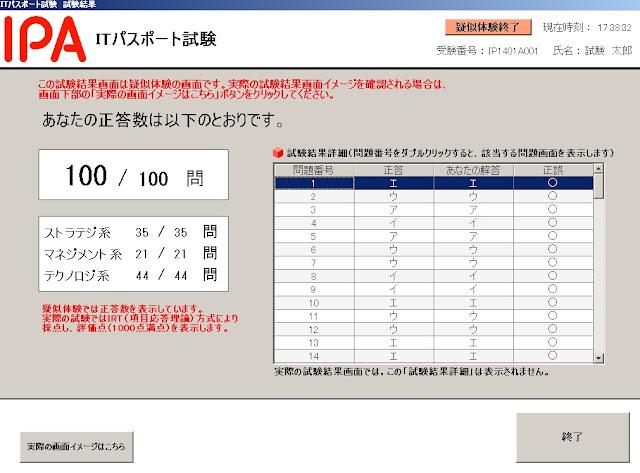Click the ITパスポート試験 title text
640x473 pixels.
click(156, 39)
